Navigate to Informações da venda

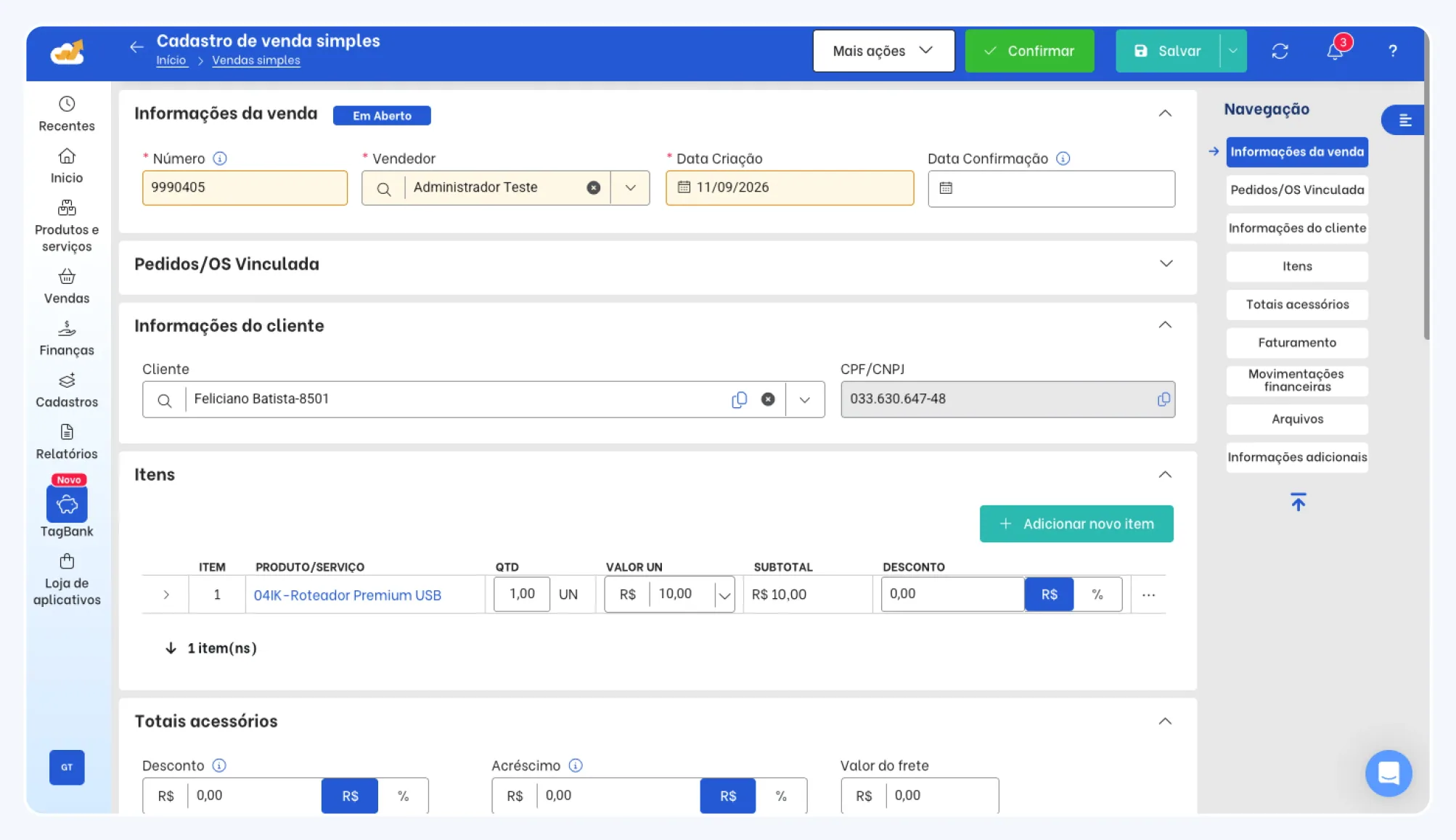[1296, 152]
